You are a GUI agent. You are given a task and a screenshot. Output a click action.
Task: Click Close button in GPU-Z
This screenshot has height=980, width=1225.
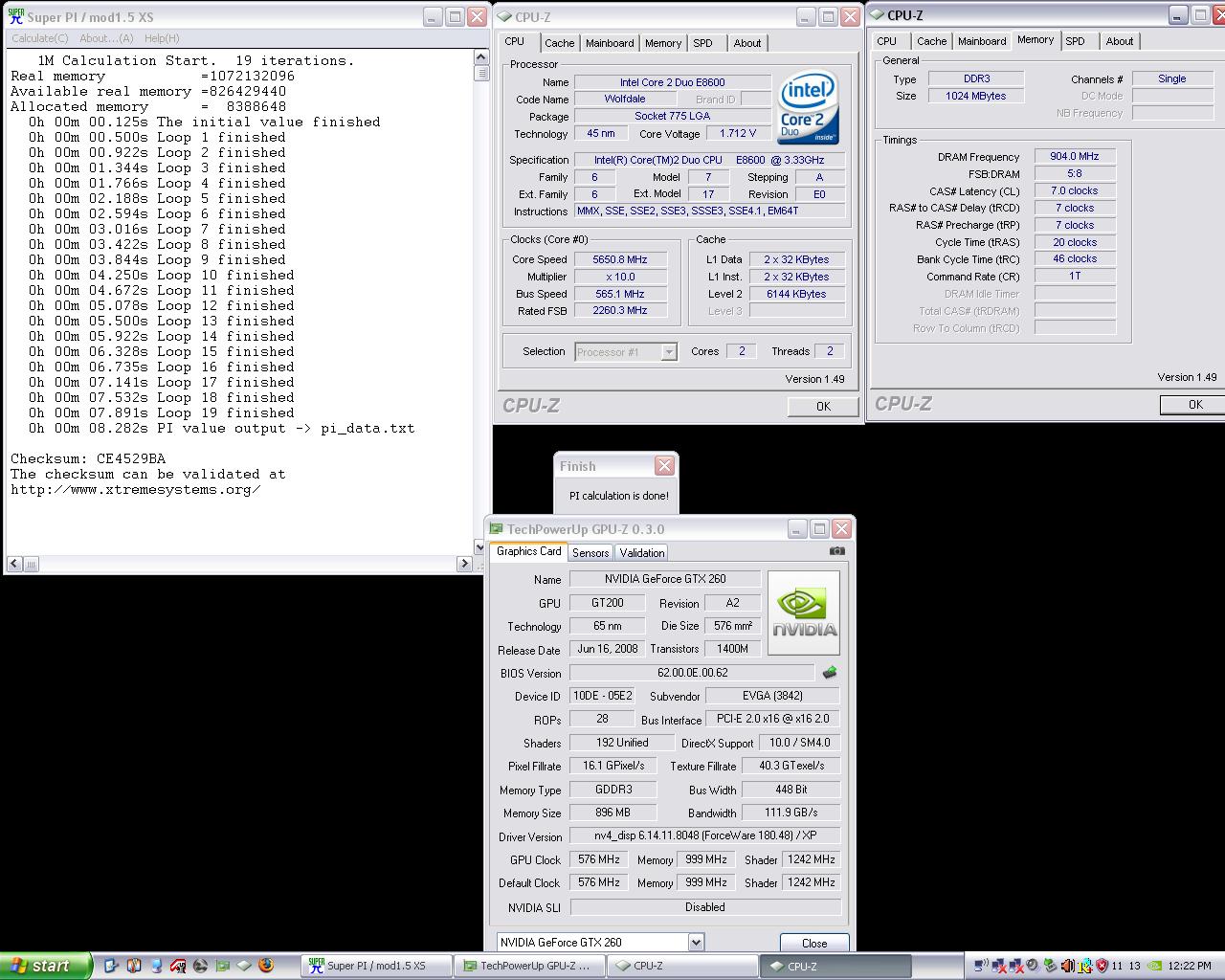[x=814, y=943]
